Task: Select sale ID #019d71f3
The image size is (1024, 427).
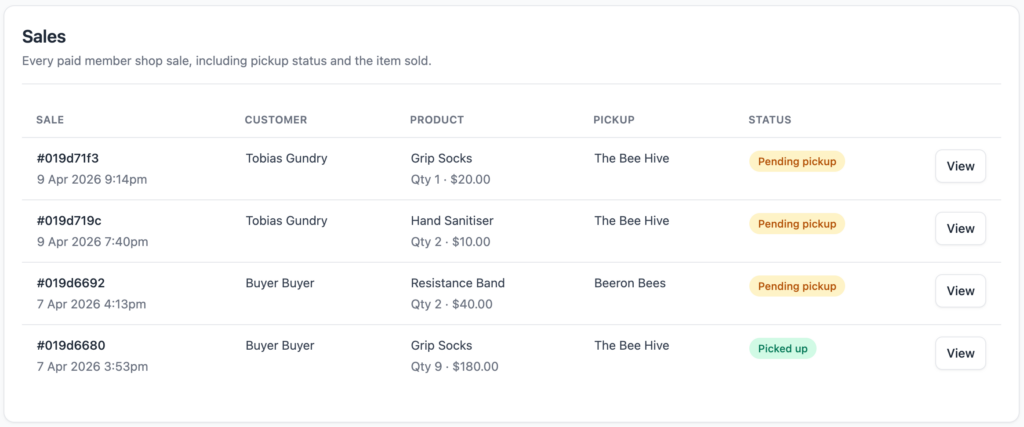Action: click(x=68, y=158)
